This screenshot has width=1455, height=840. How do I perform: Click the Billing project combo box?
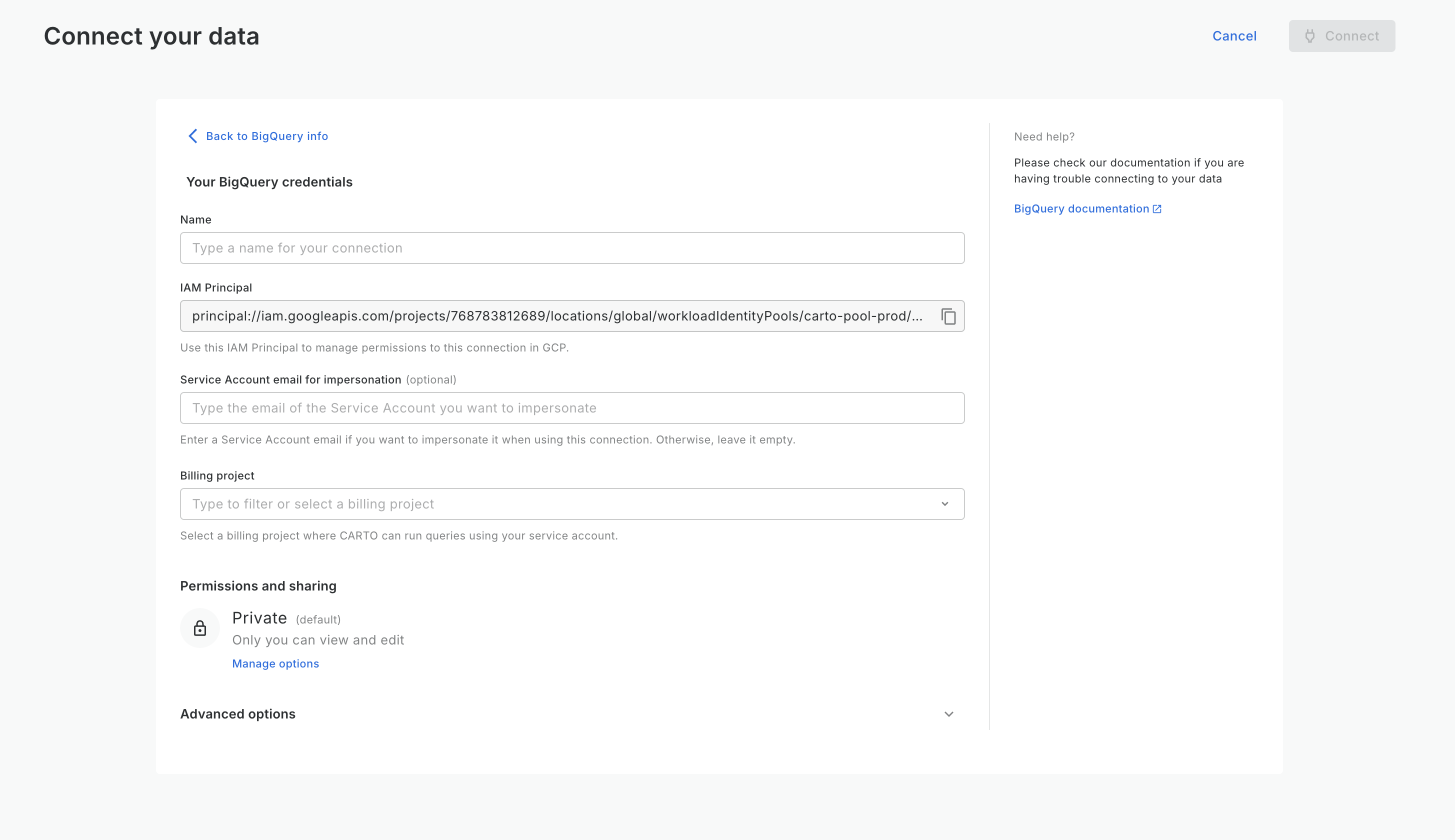554,504
